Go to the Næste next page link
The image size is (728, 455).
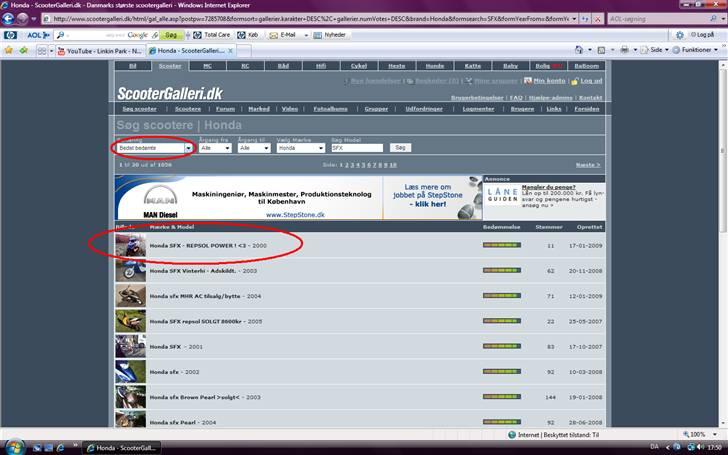tap(587, 164)
